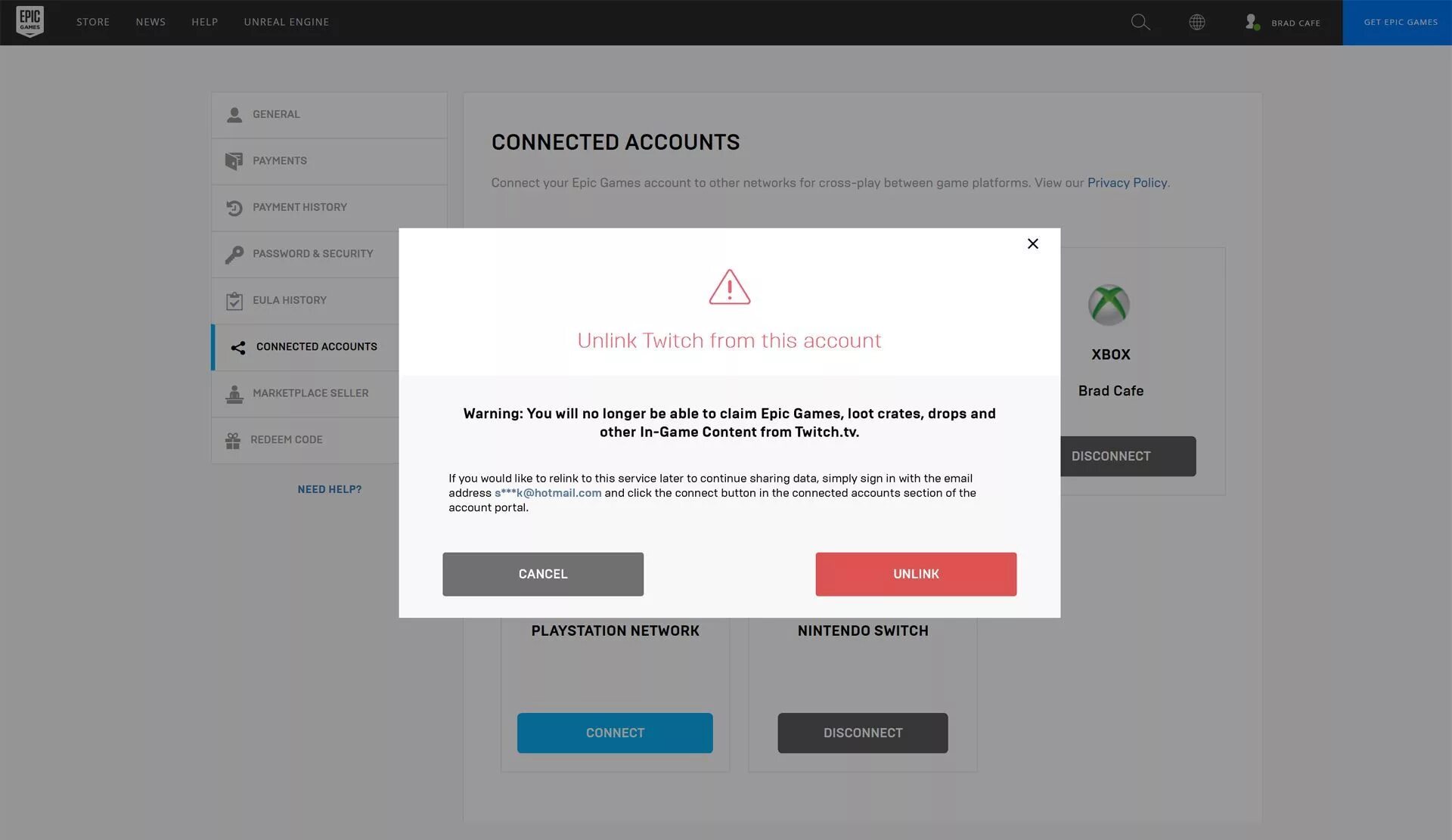Click the Redeem Code gift icon
Viewport: 1452px width, 840px height.
[233, 440]
